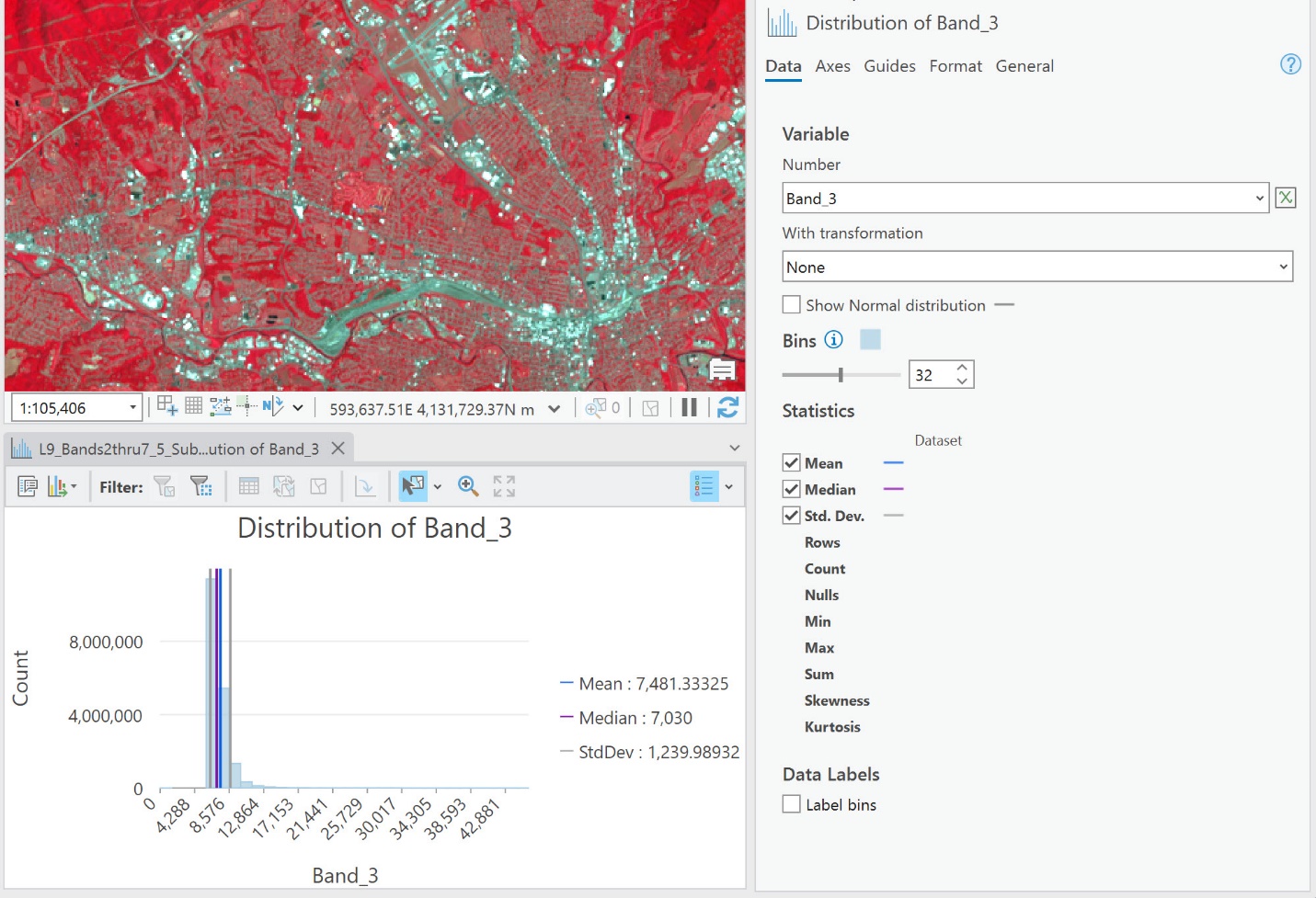The width and height of the screenshot is (1316, 898).
Task: Close the Distribution of Band_3 chart tab
Action: 338,448
